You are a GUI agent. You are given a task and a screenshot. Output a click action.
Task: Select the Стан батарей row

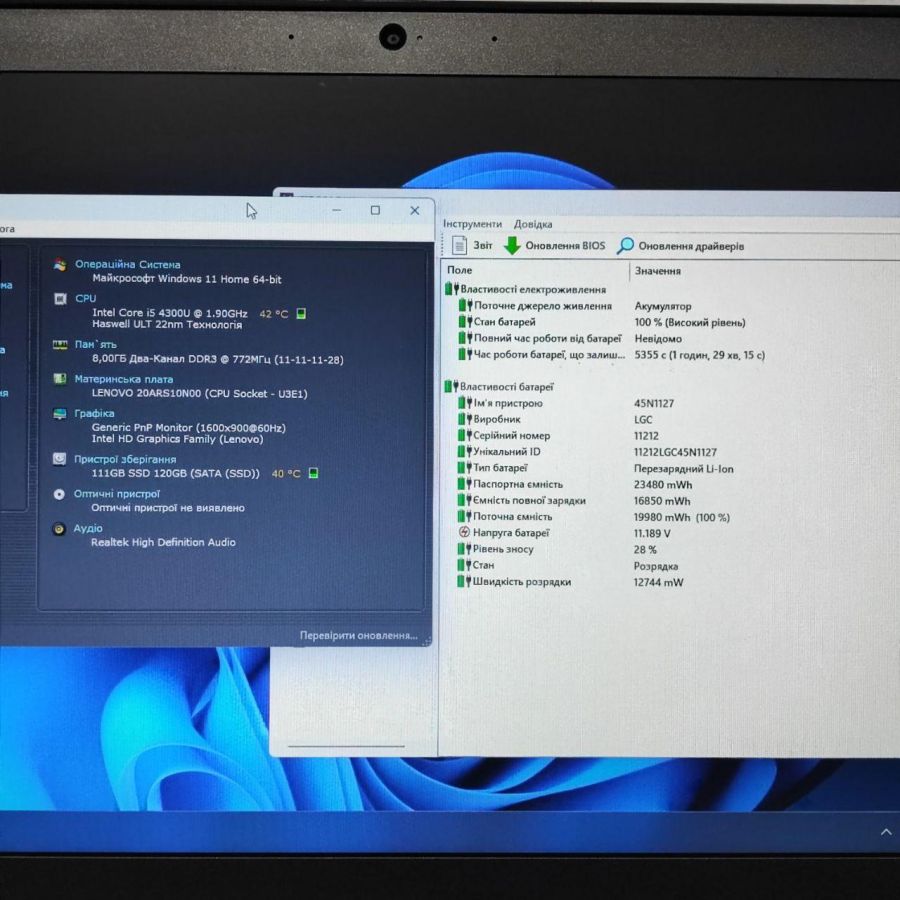(497, 322)
